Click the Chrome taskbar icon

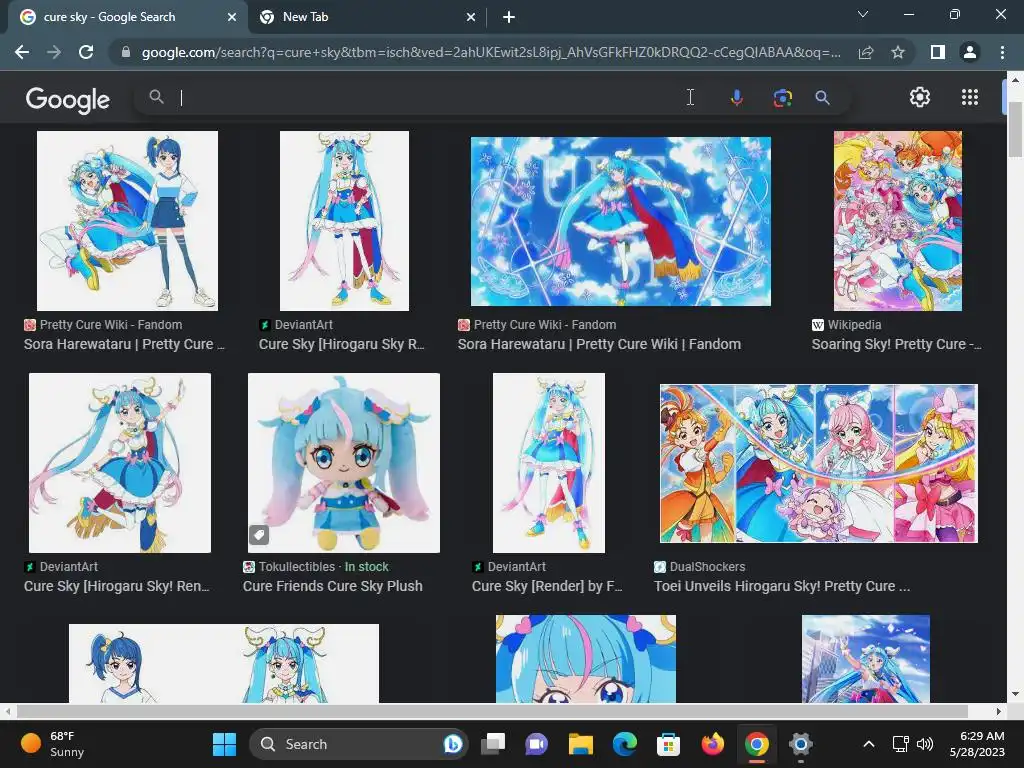pyautogui.click(x=756, y=744)
